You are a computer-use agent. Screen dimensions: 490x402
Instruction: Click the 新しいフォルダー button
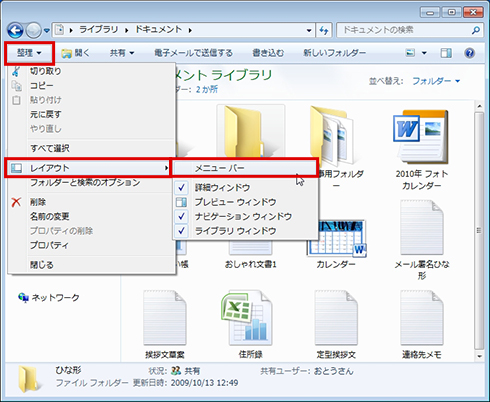tap(334, 53)
